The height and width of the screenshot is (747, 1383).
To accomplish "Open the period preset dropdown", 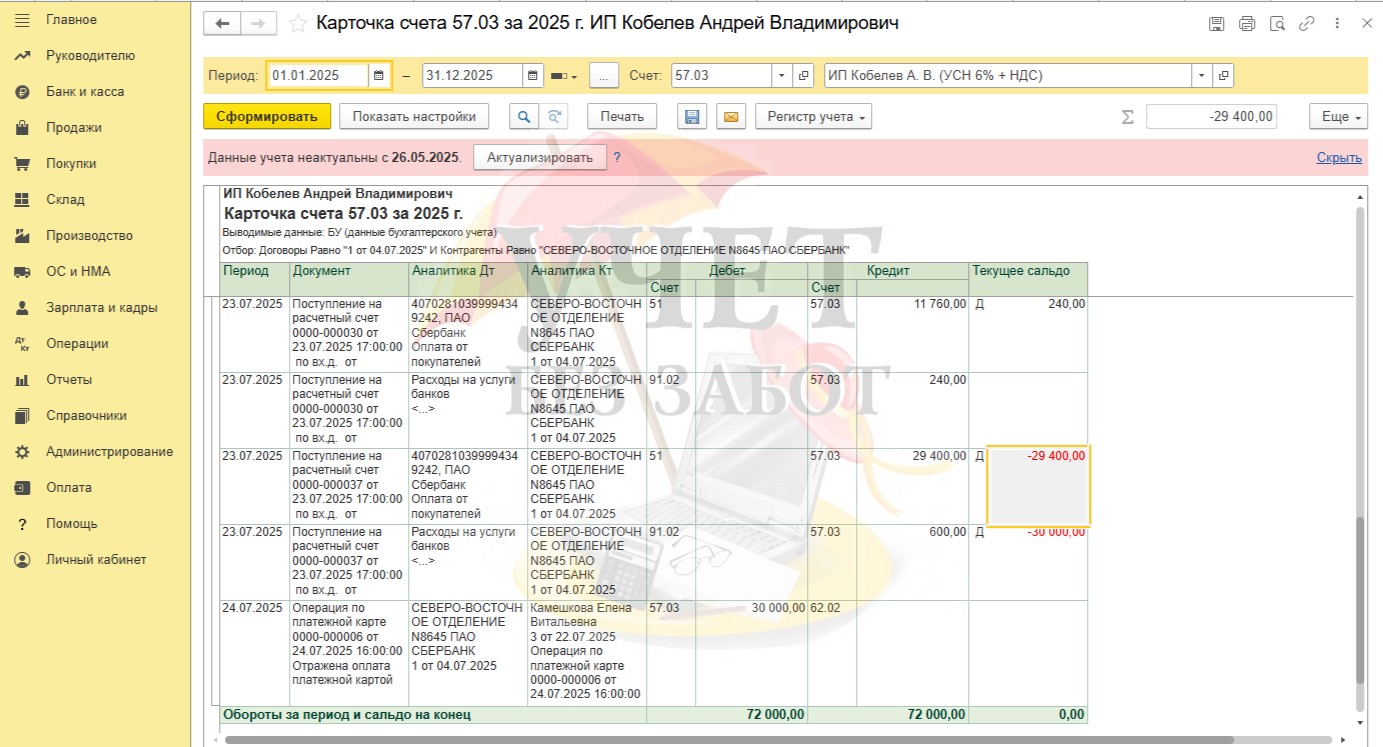I will (564, 76).
